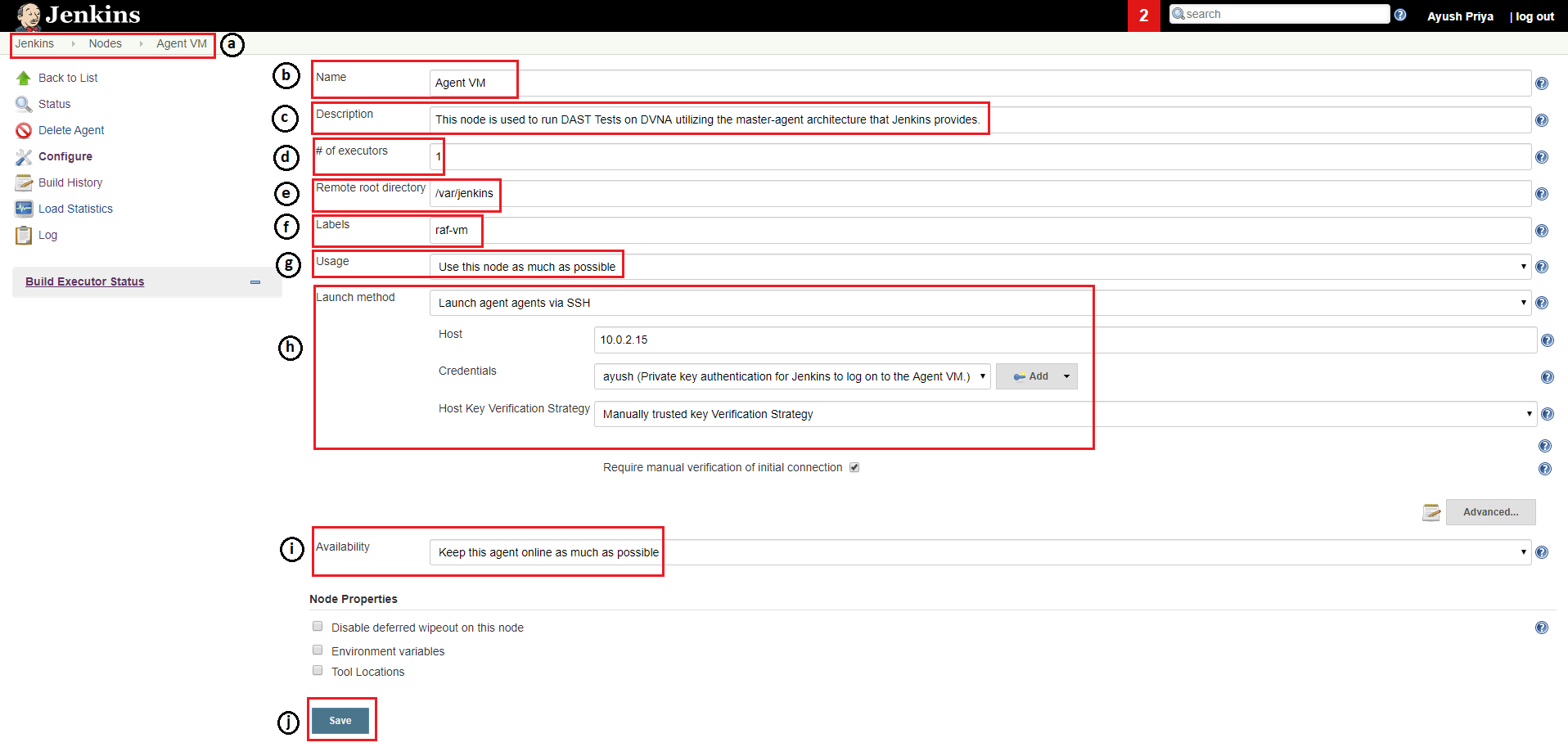
Task: Open the Credentials dropdown
Action: (792, 376)
